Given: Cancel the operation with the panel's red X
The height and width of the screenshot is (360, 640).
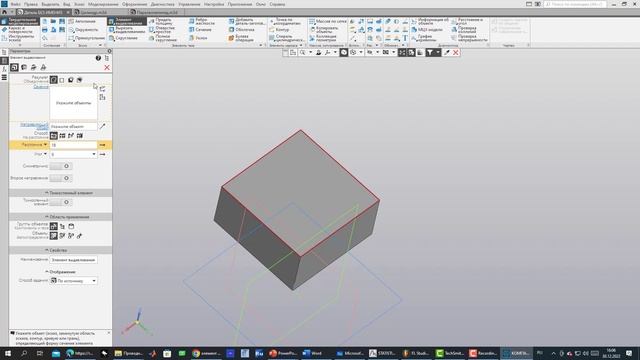Looking at the screenshot, I should pyautogui.click(x=107, y=68).
